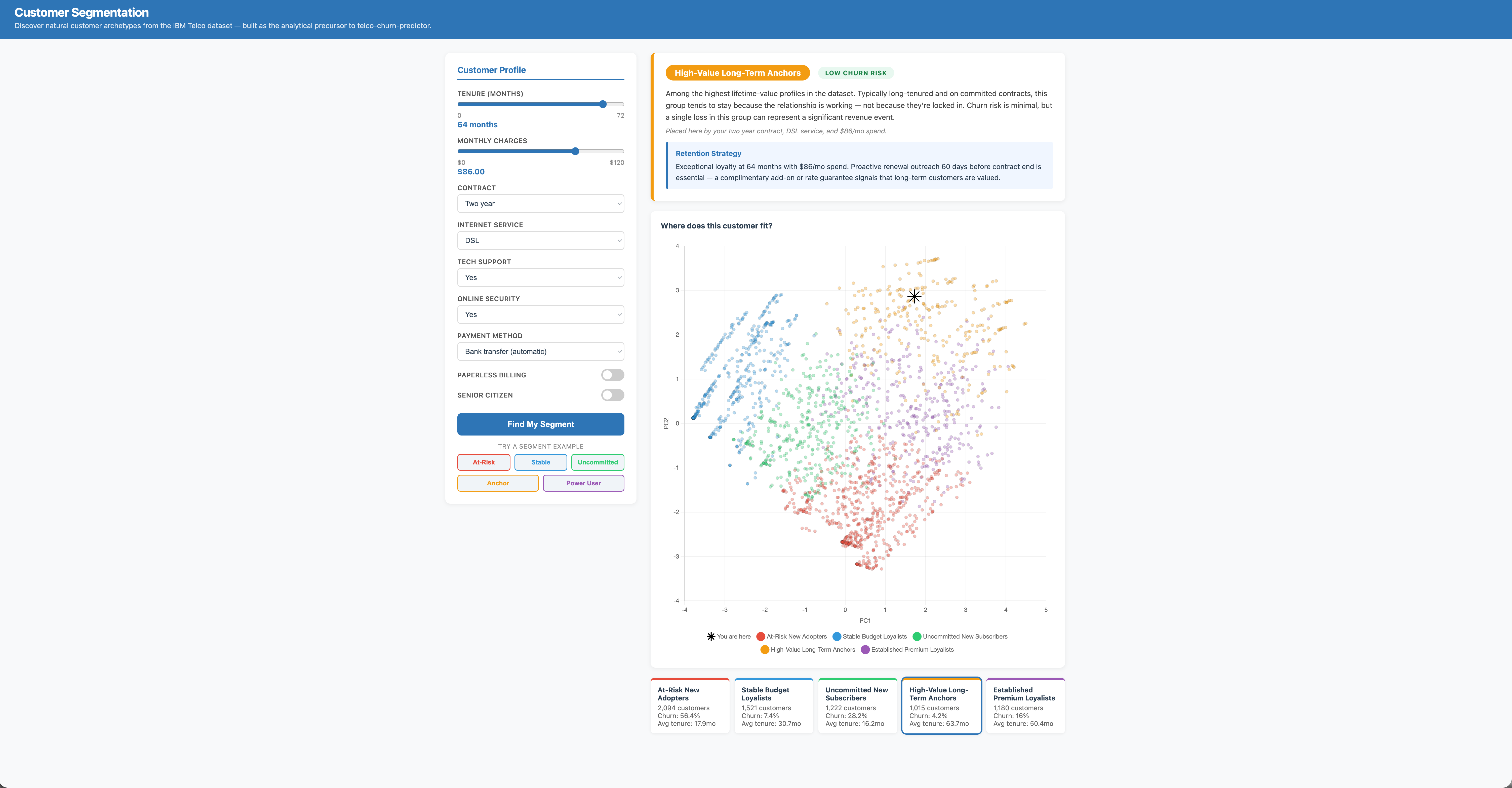Try the Uncommitted segment example
This screenshot has width=1512, height=788.
tap(598, 462)
